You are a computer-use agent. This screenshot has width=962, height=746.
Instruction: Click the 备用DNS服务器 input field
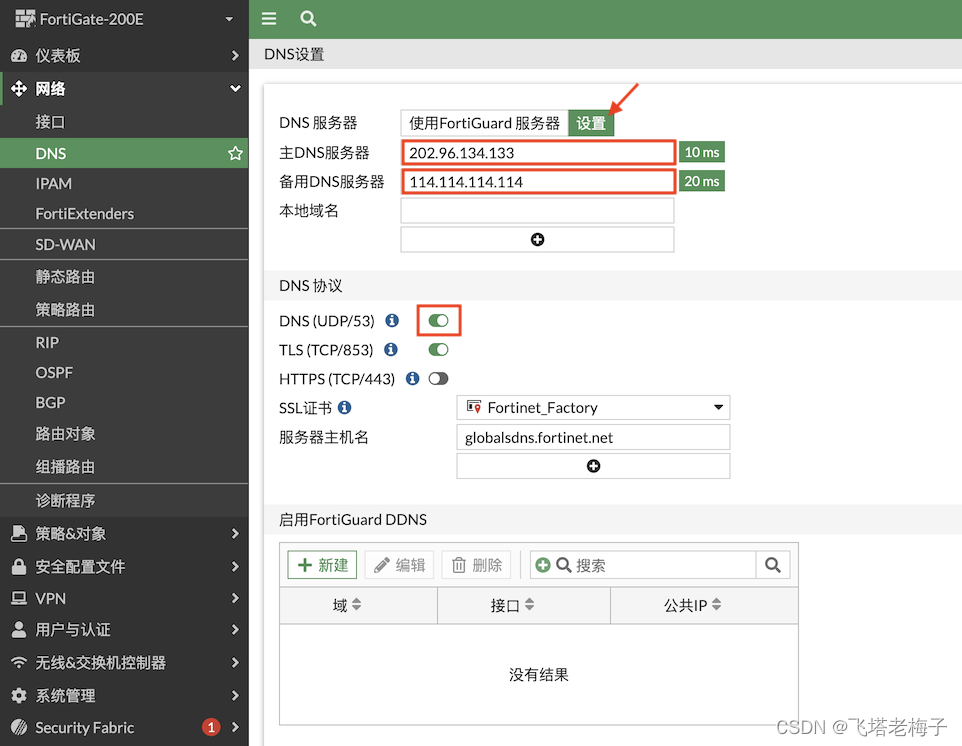(x=539, y=182)
